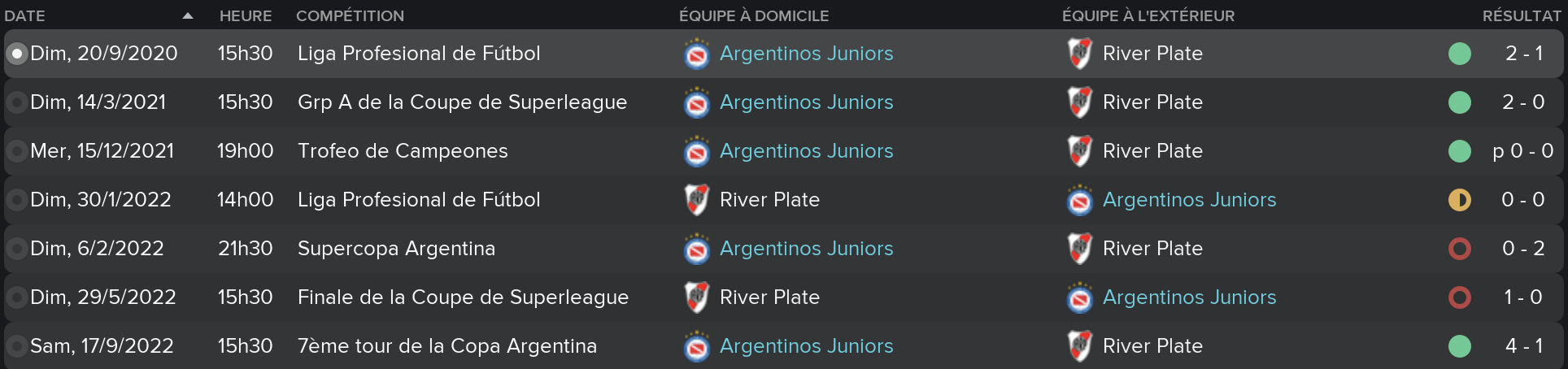Sort by the COMPÉTITION column header
The image size is (1568, 369).
(350, 15)
